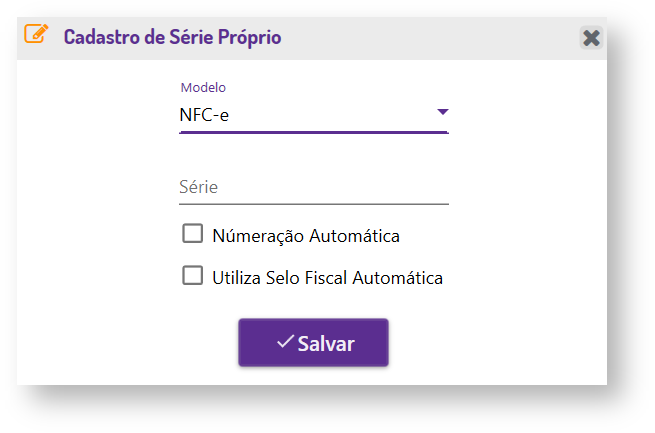This screenshot has width=655, height=433.
Task: Focus the Série input field
Action: [313, 187]
